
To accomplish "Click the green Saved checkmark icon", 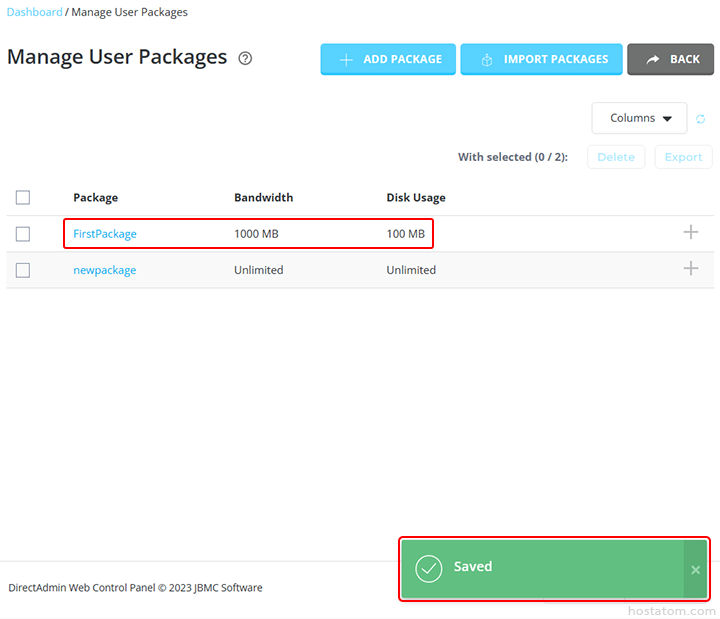I will pyautogui.click(x=429, y=568).
